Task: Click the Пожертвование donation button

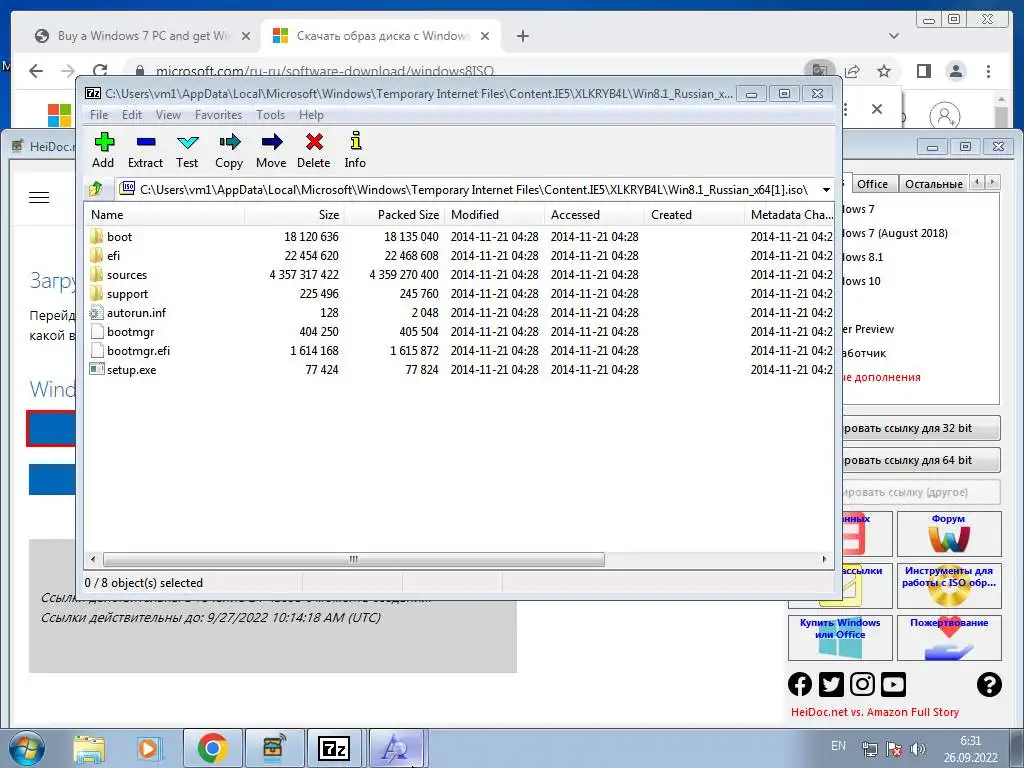Action: [x=949, y=638]
